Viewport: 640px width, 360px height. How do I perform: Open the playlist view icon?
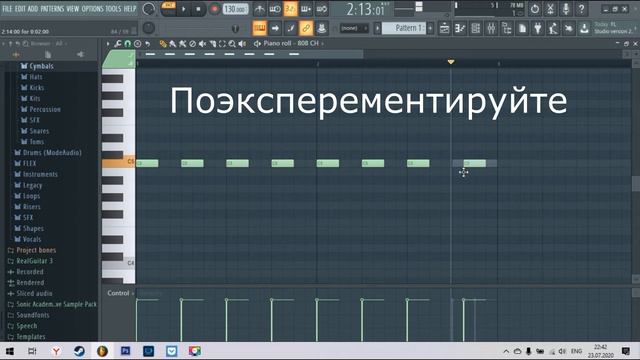point(444,28)
